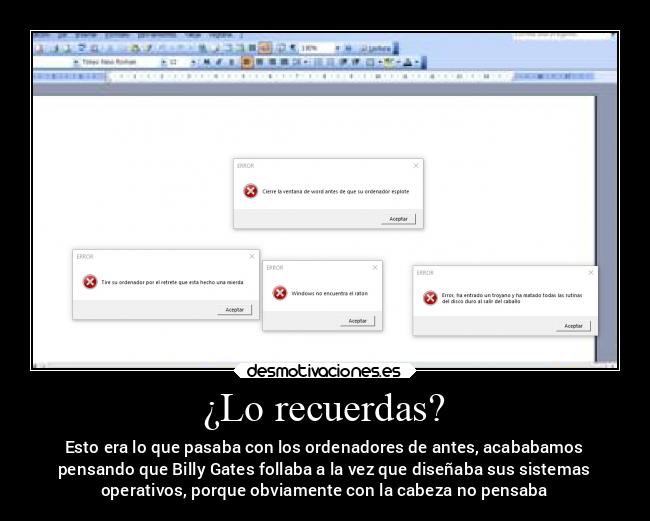This screenshot has width=650, height=521.
Task: Open the Ventana menu
Action: pyautogui.click(x=221, y=36)
